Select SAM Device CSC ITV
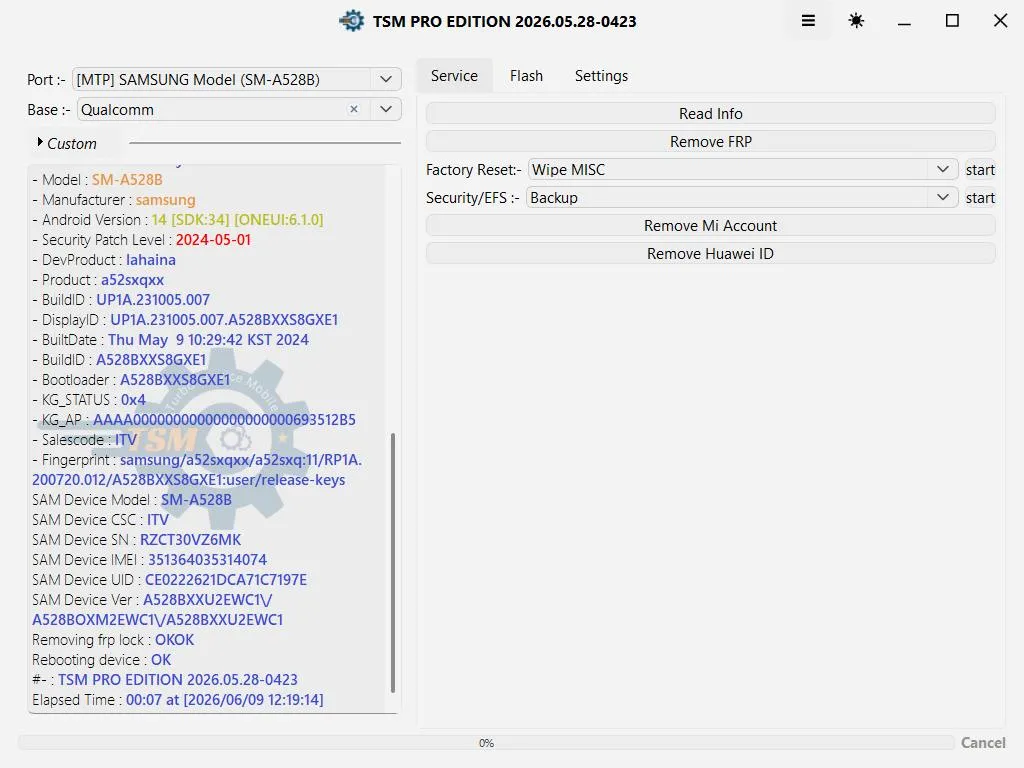The image size is (1024, 768). tap(157, 520)
